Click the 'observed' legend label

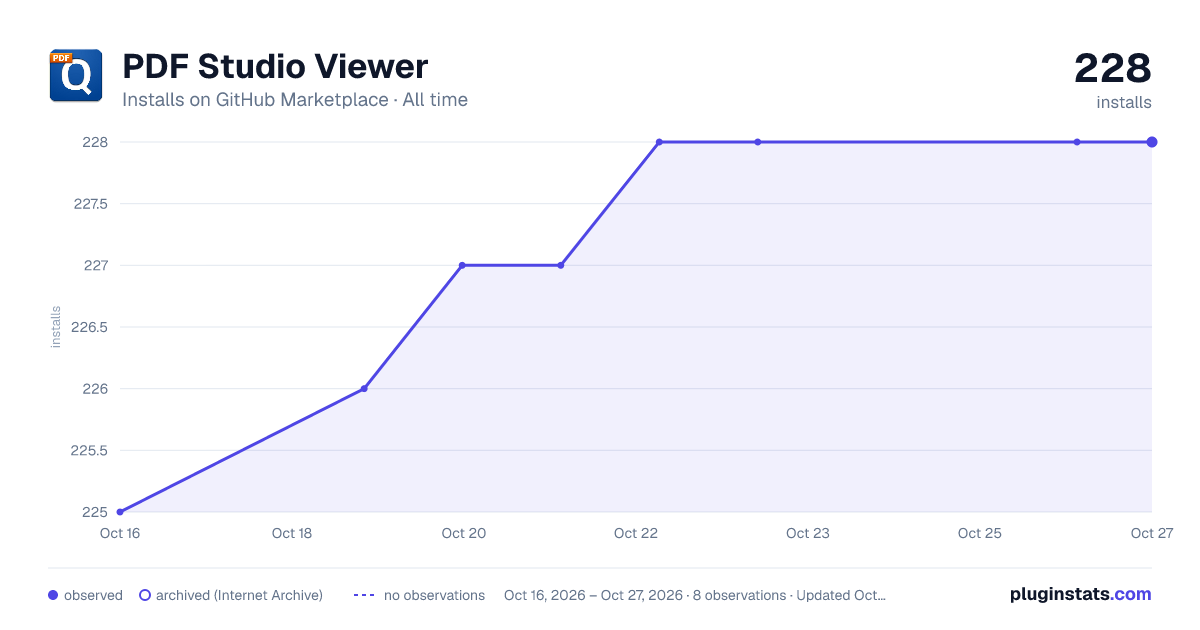coord(93,595)
